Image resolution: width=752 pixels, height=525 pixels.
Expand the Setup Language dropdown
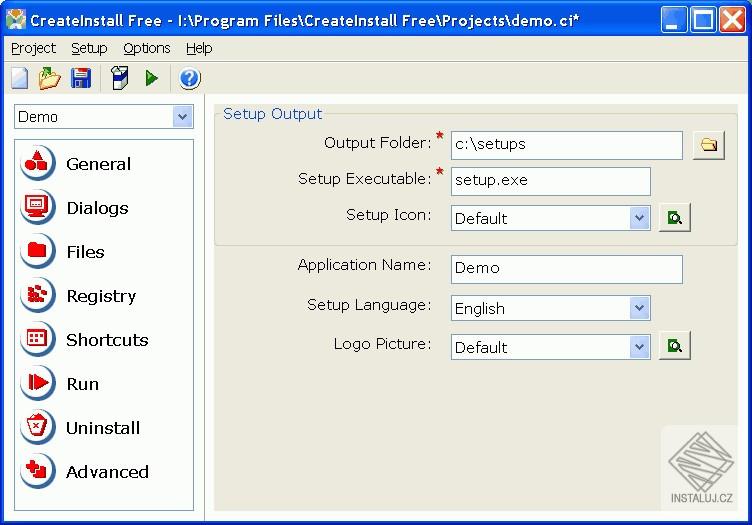coord(640,308)
